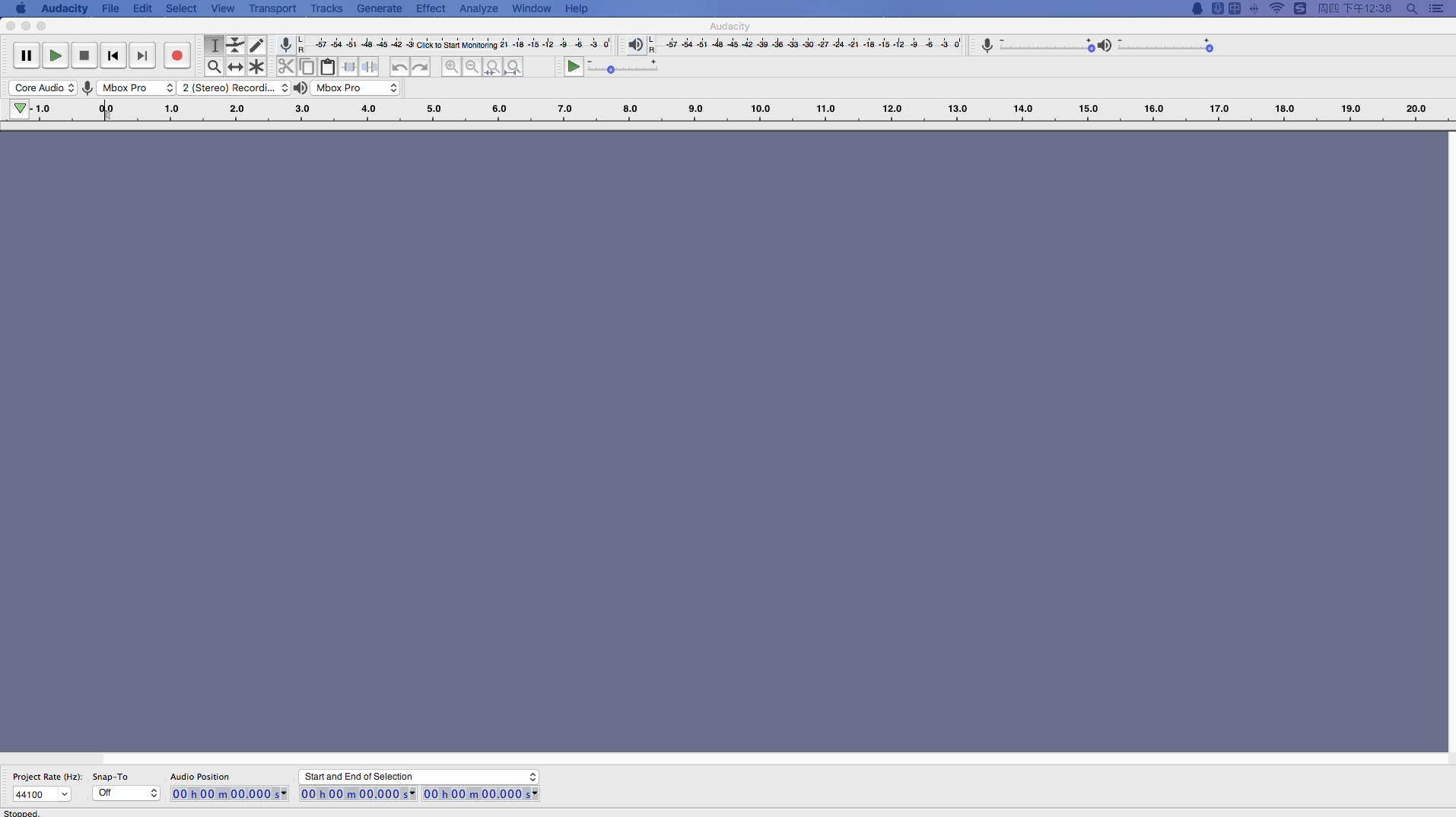Click to Start Monitoring recording meter

[x=456, y=45]
